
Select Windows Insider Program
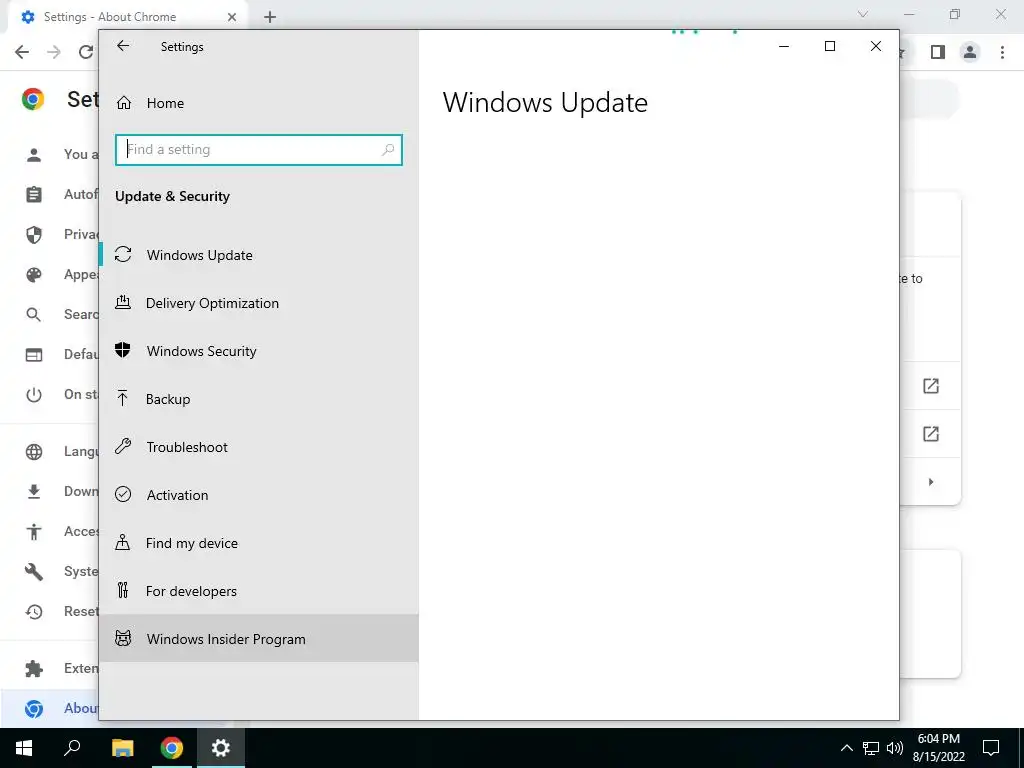[259, 639]
